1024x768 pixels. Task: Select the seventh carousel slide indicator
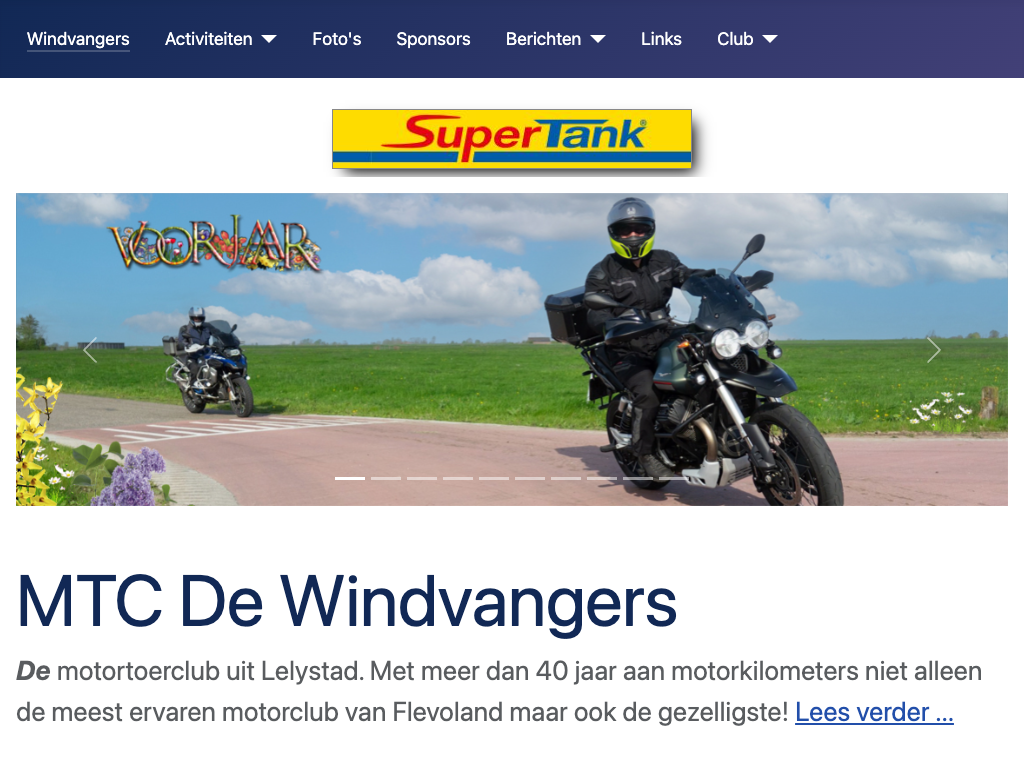pyautogui.click(x=566, y=479)
